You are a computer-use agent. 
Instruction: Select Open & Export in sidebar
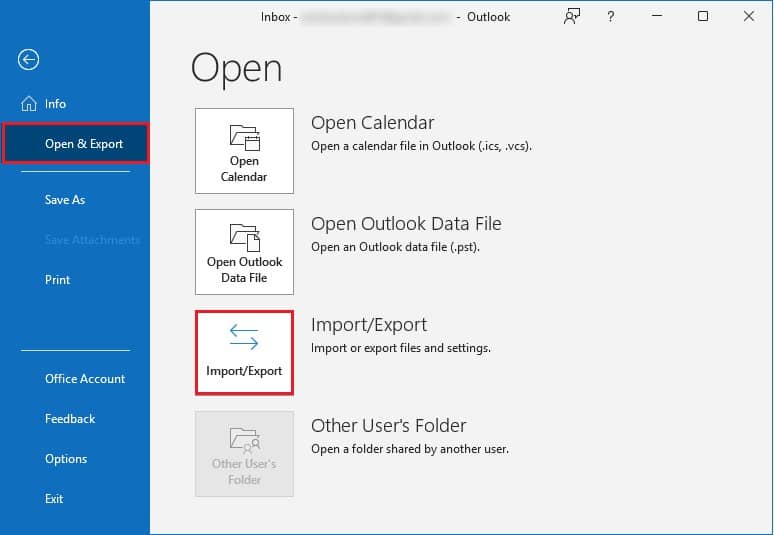(75, 144)
